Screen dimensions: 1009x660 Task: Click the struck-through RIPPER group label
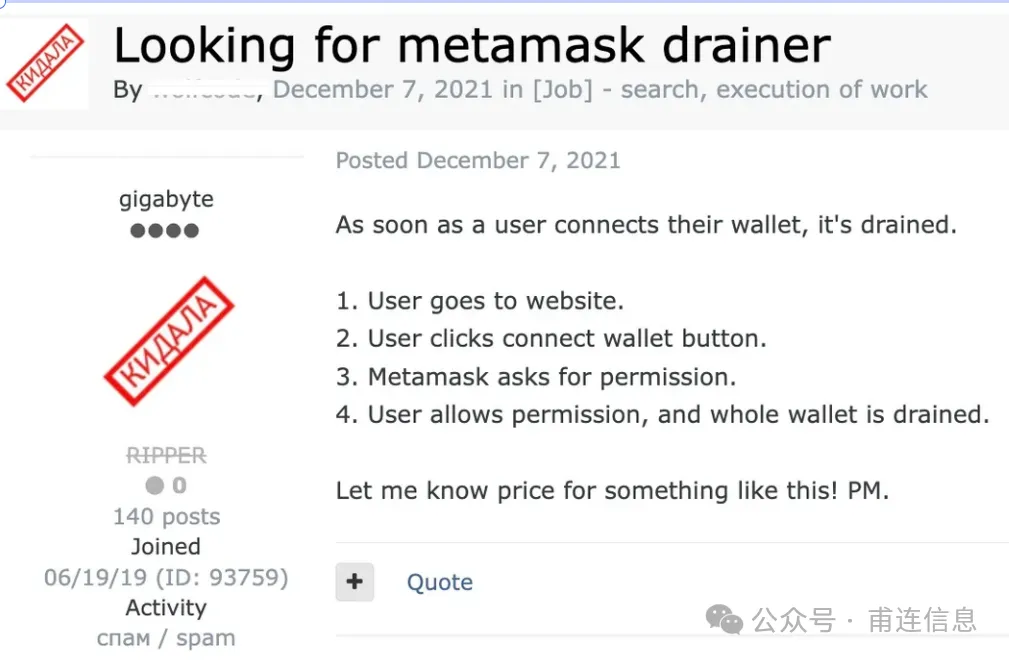(x=166, y=456)
